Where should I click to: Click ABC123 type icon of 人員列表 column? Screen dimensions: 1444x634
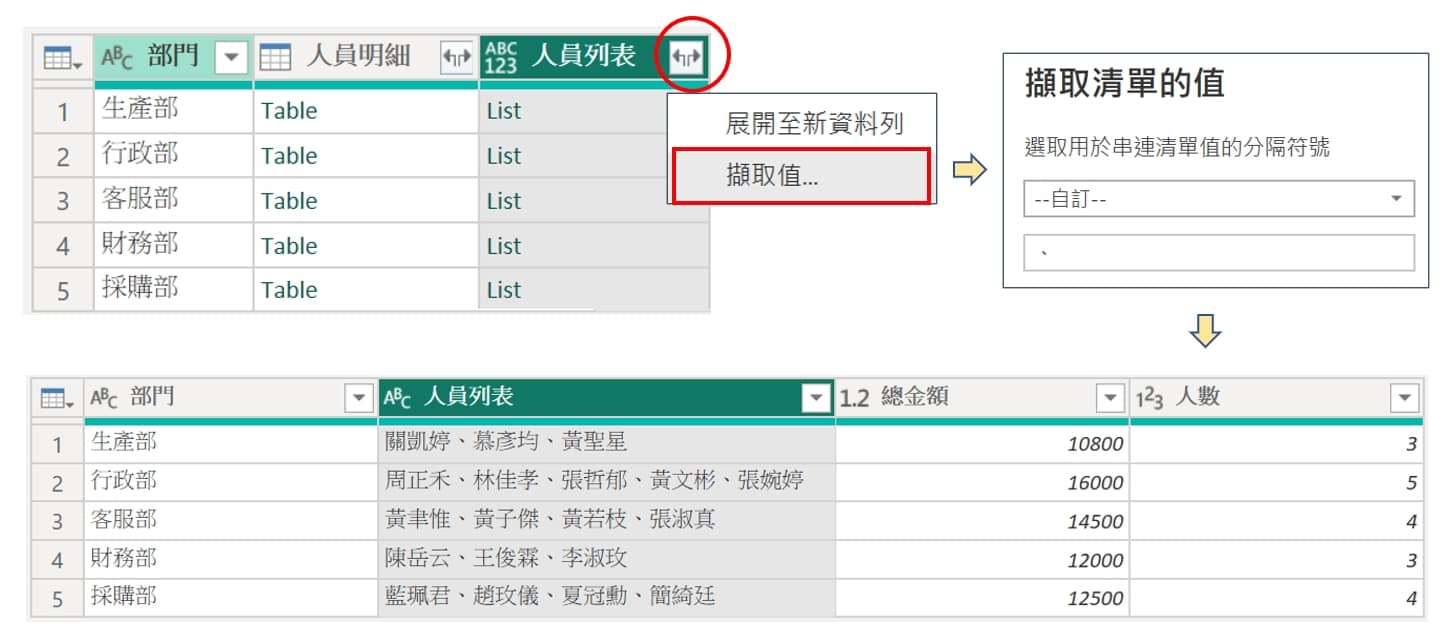[x=501, y=58]
